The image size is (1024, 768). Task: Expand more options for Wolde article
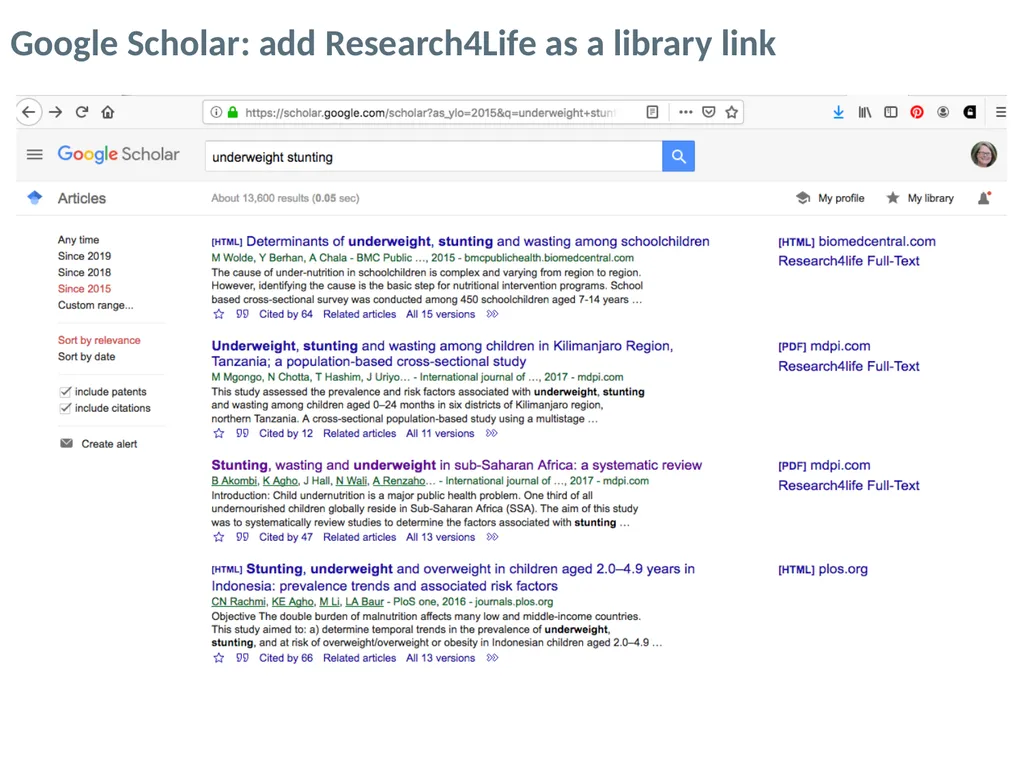[x=492, y=314]
